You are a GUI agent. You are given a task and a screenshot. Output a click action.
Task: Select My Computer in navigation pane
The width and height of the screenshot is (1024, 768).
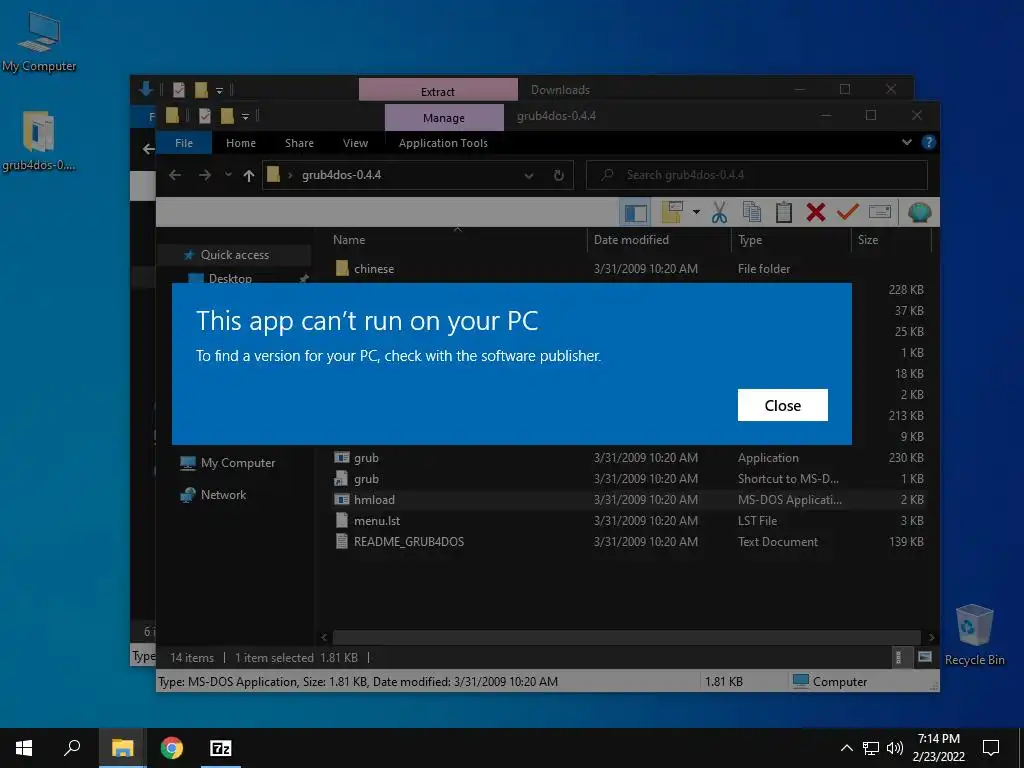point(238,463)
